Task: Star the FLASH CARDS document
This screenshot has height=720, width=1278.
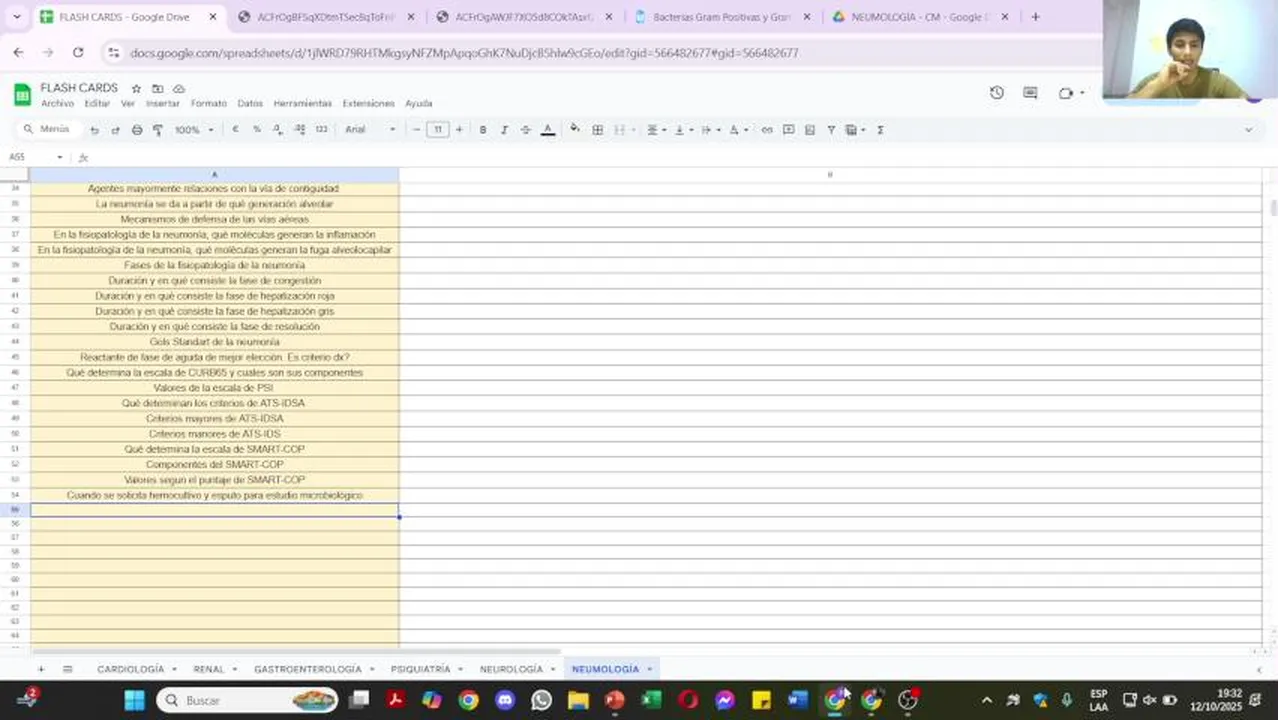Action: click(x=136, y=88)
